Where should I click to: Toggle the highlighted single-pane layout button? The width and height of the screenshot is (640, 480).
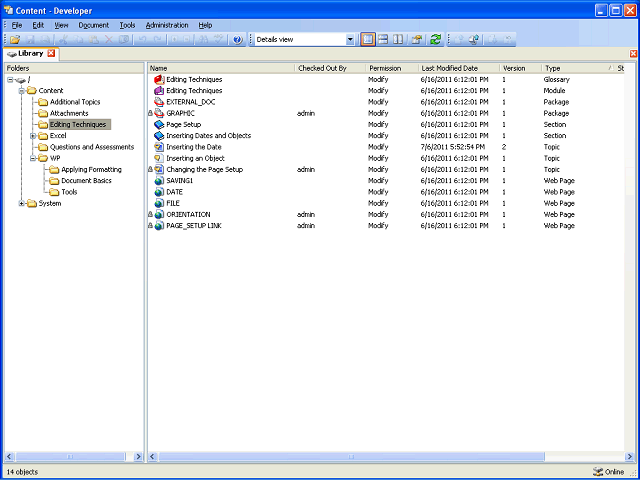coord(368,40)
